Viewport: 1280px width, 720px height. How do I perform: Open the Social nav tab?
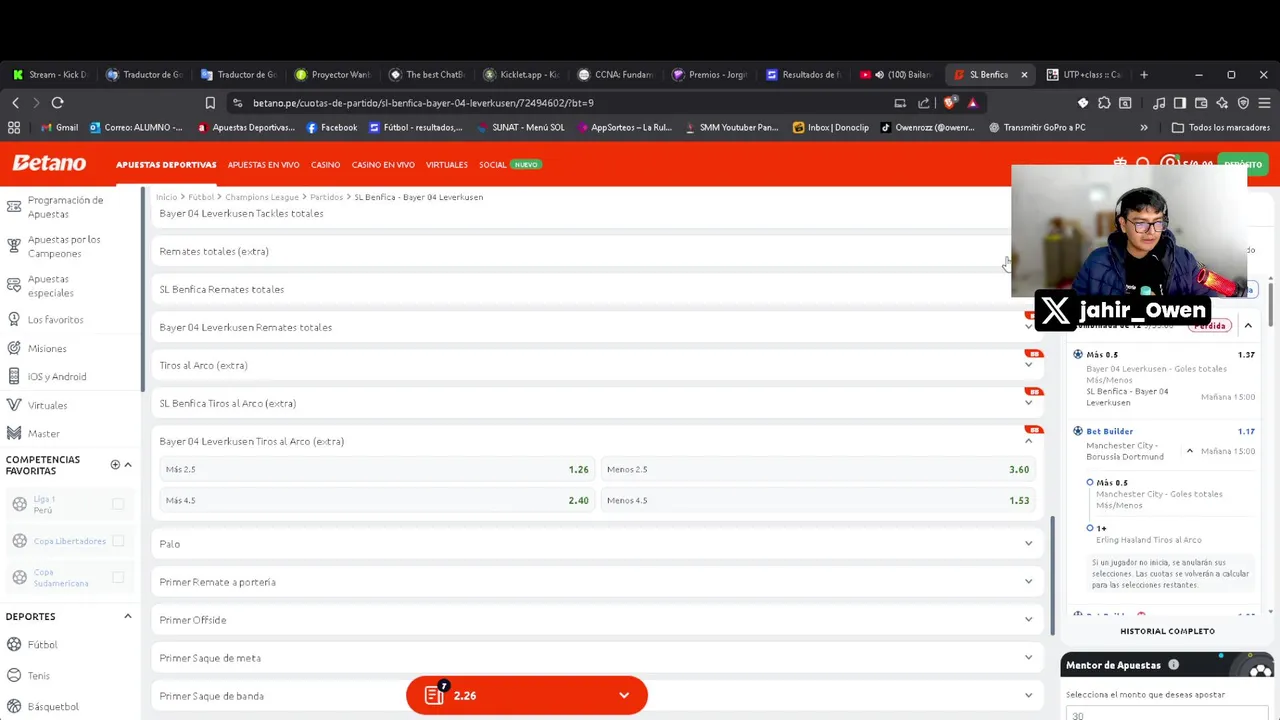pos(492,164)
